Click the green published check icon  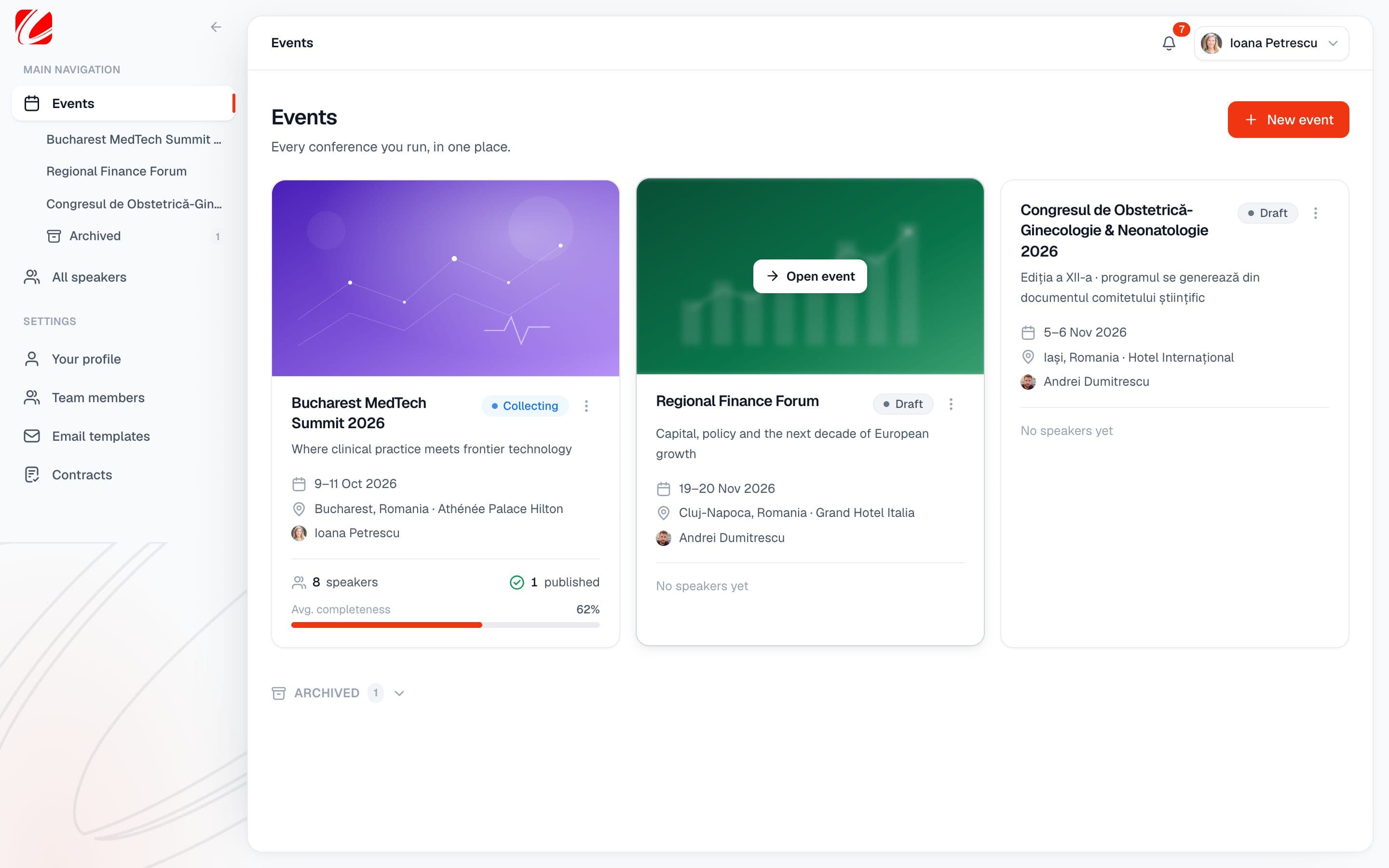[x=517, y=583]
